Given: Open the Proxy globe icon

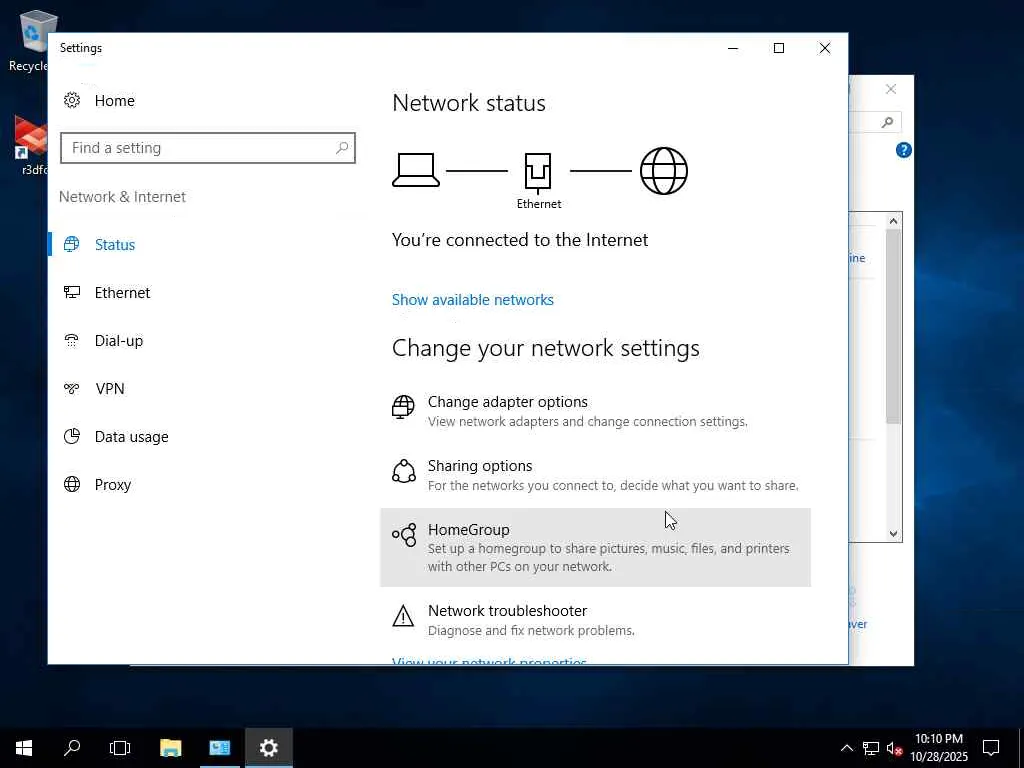Looking at the screenshot, I should [x=72, y=484].
